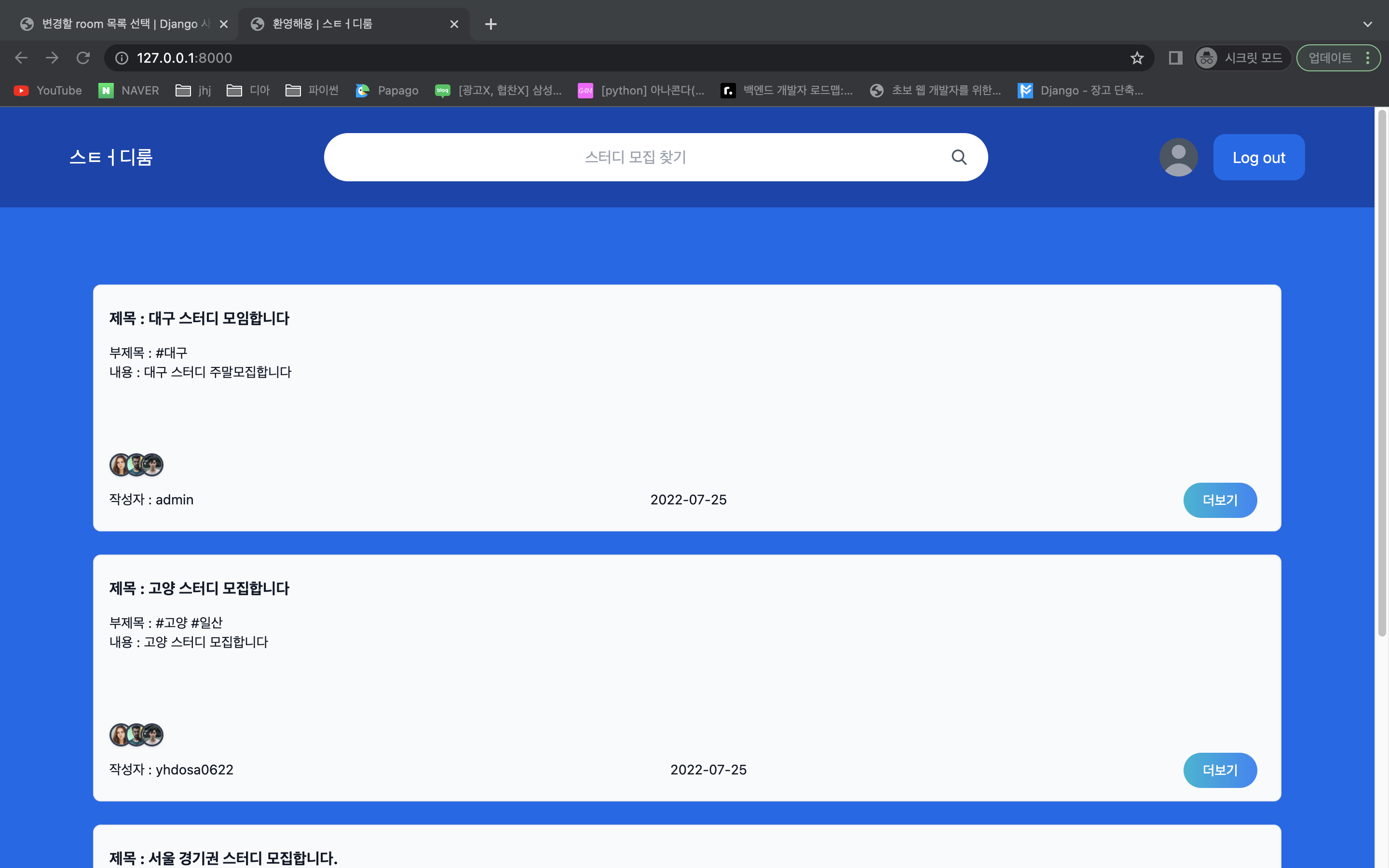Open the 디아 bookmark folder
Screen dimensions: 1389x868
click(x=248, y=91)
